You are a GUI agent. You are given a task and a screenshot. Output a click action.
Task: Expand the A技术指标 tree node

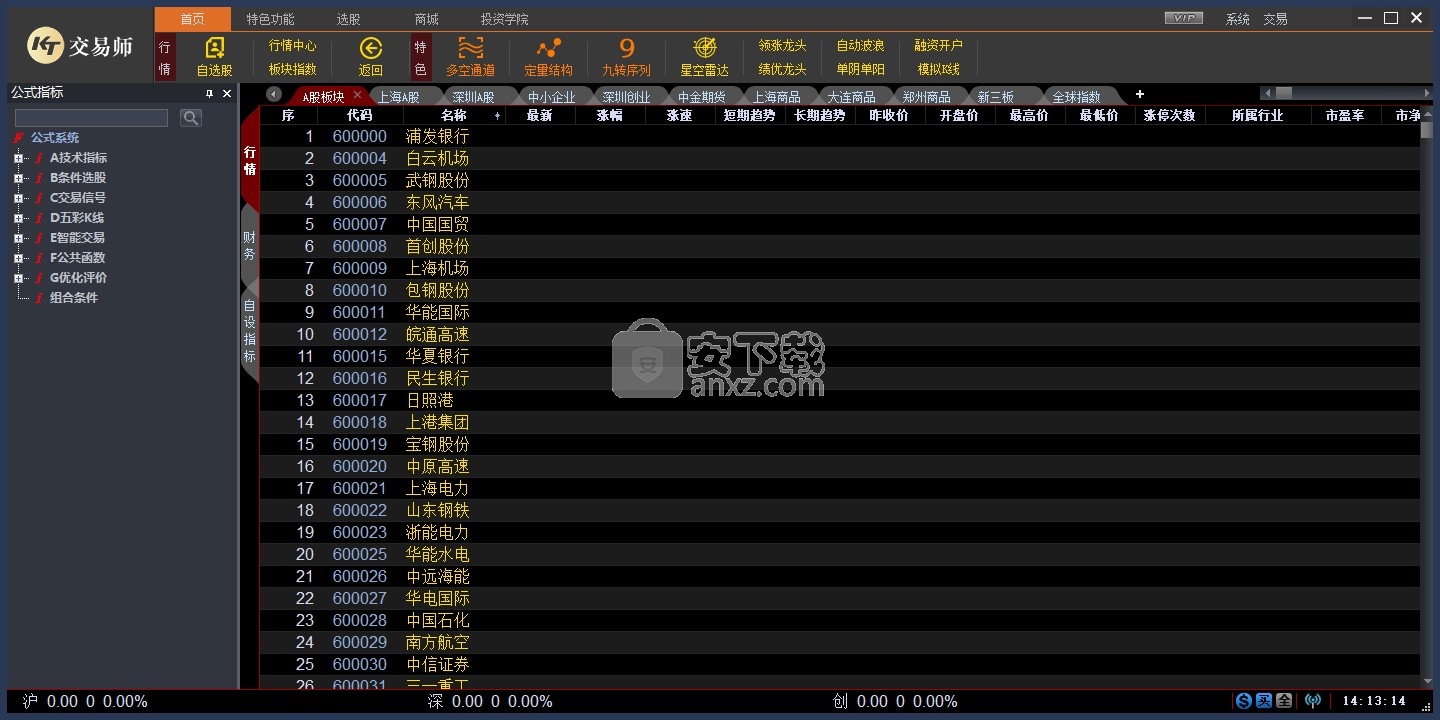18,158
